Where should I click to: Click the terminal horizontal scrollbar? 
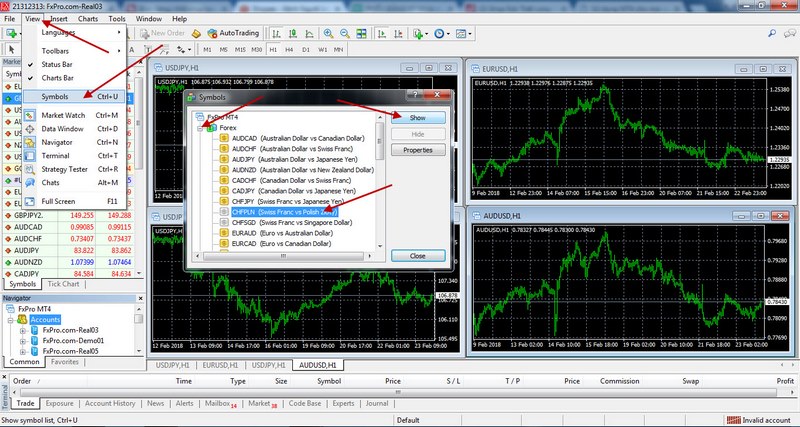[398, 392]
